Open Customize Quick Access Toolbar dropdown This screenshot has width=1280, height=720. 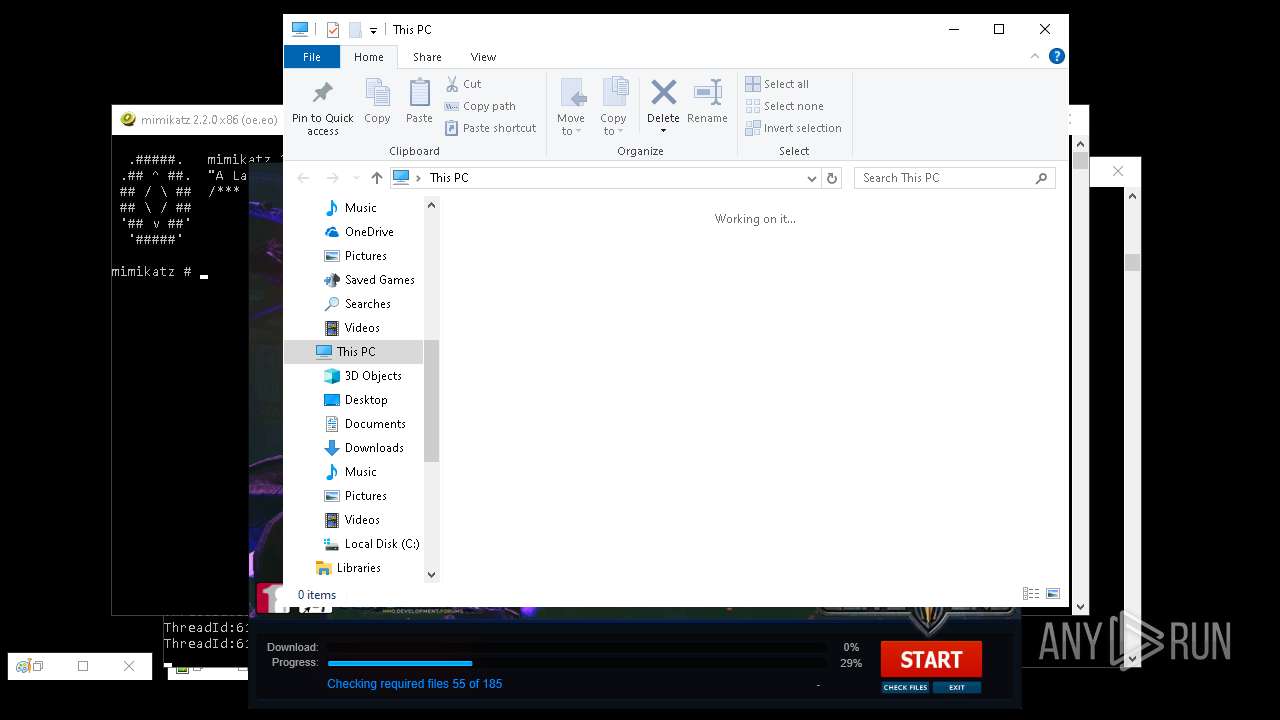373,31
